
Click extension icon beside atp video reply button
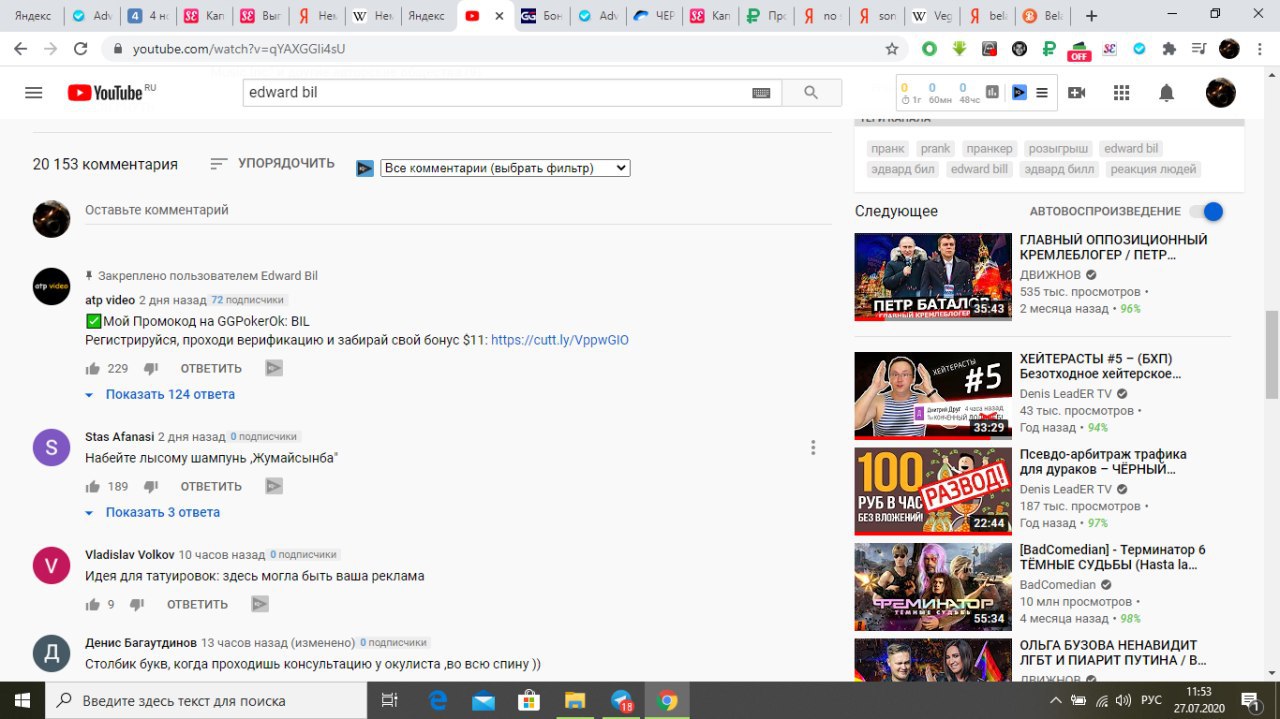click(x=274, y=368)
